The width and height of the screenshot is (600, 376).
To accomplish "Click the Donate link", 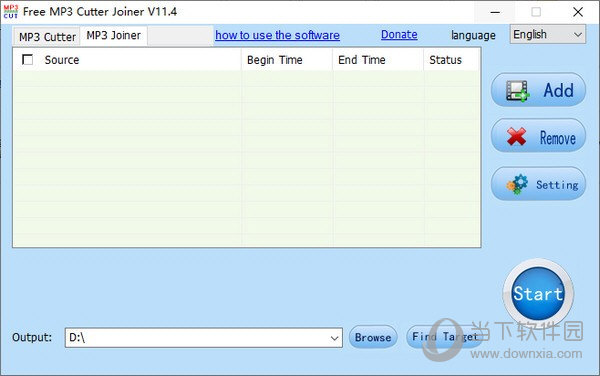I will tap(399, 35).
